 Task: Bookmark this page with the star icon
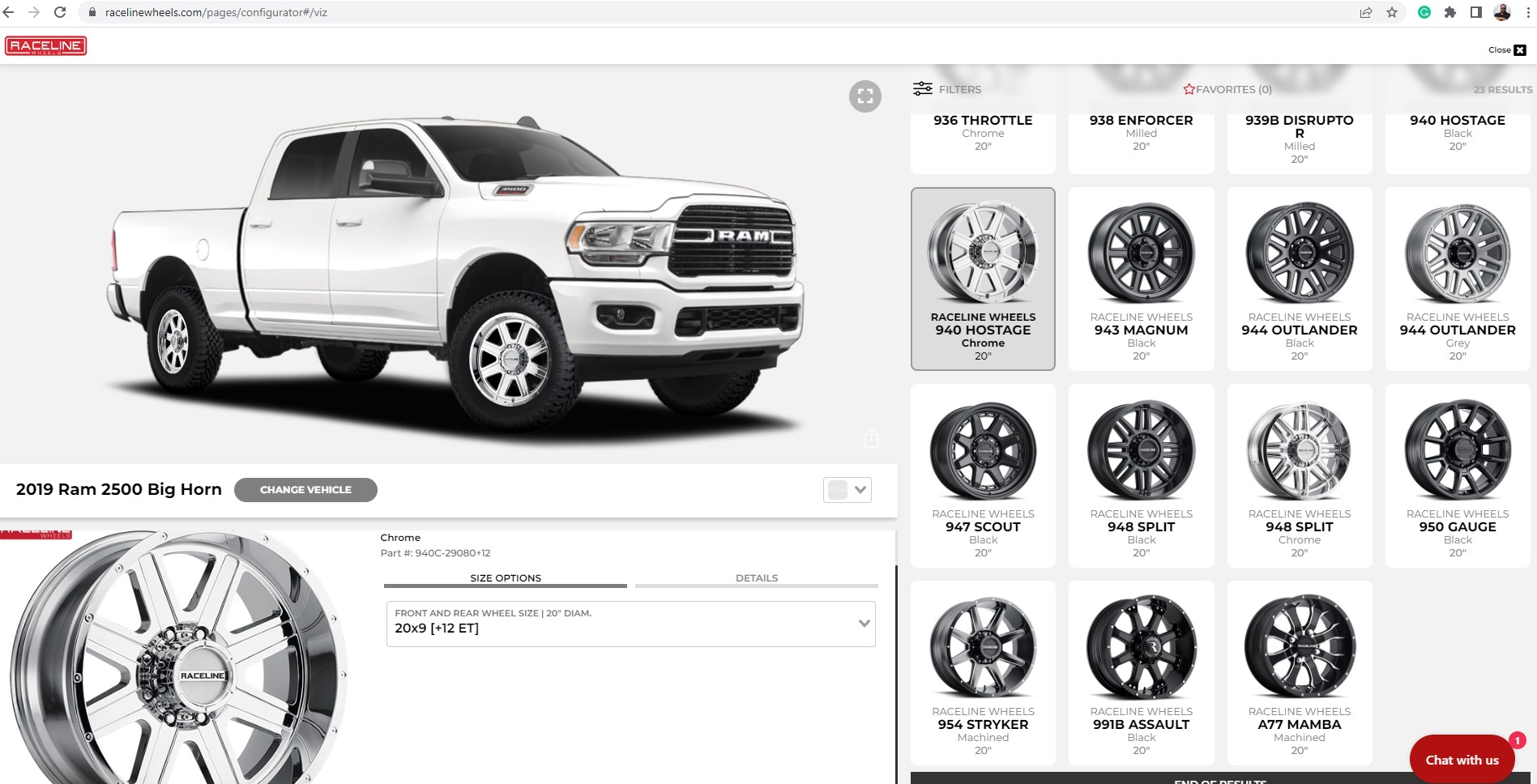point(1392,12)
